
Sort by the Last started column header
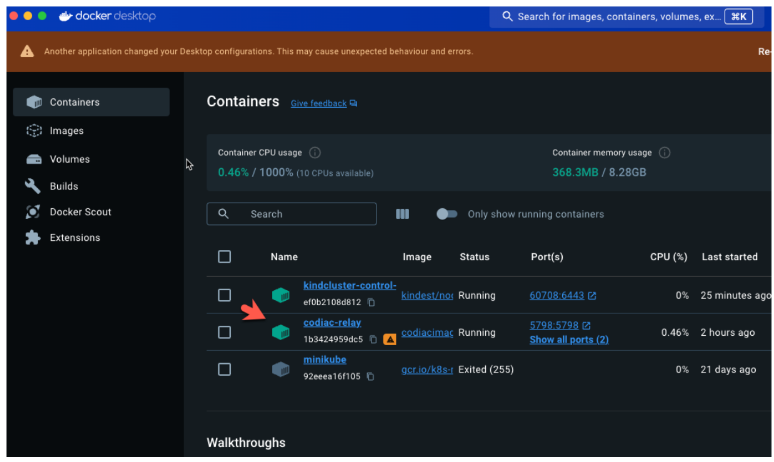coord(730,257)
